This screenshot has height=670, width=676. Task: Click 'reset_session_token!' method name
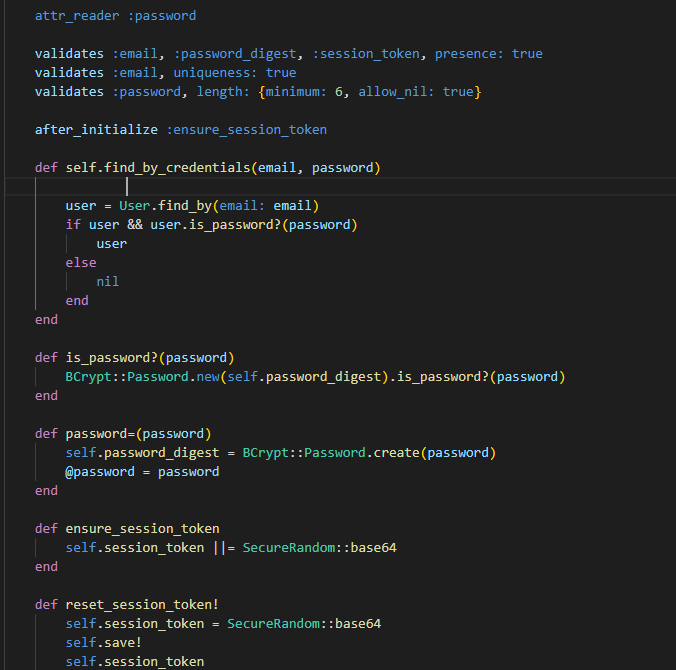pos(142,604)
